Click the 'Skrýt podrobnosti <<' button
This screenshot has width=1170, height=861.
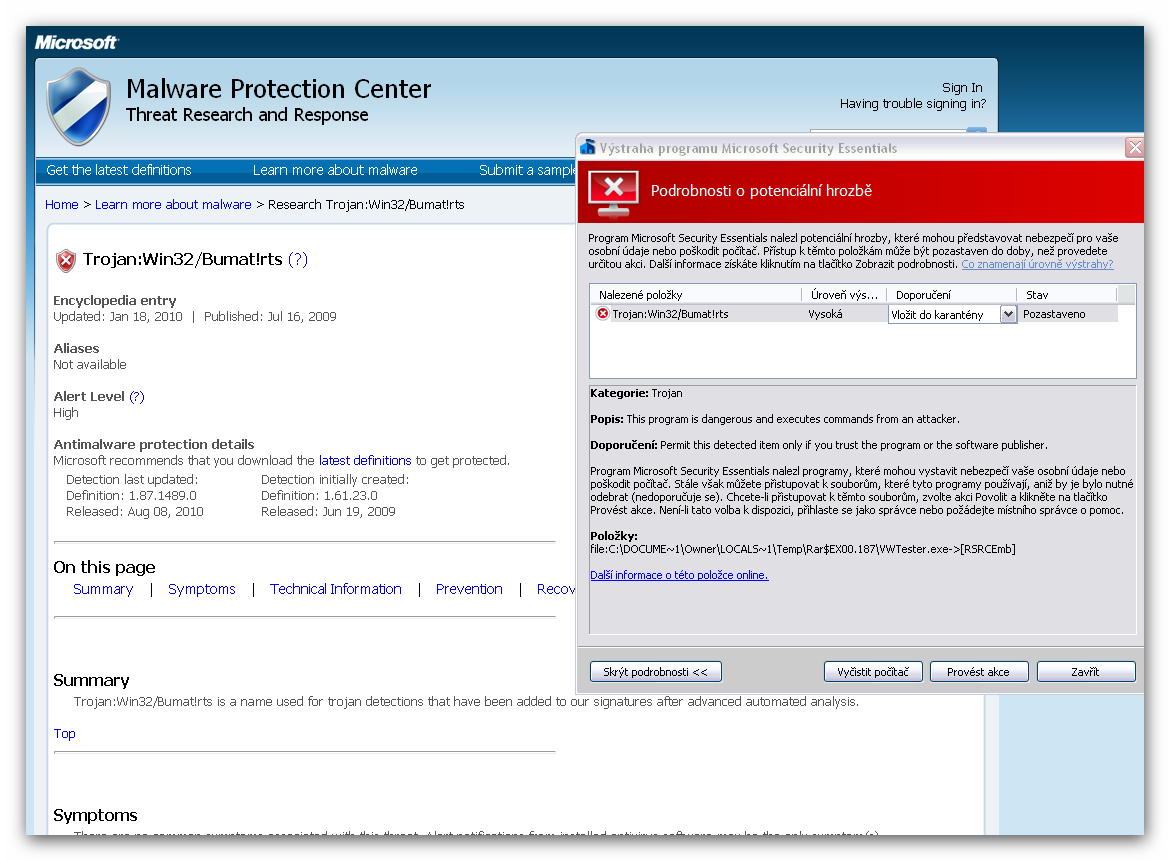[x=655, y=671]
